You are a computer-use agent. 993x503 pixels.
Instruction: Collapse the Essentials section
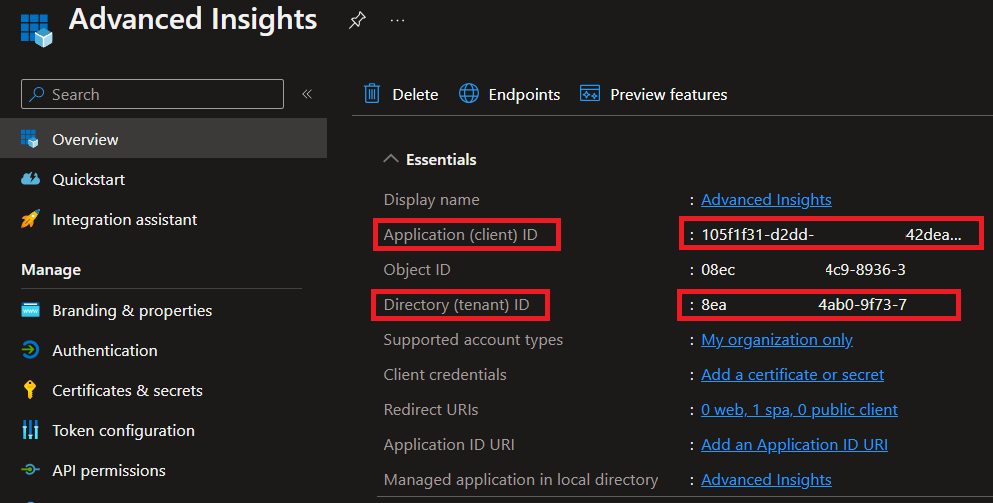[x=391, y=160]
